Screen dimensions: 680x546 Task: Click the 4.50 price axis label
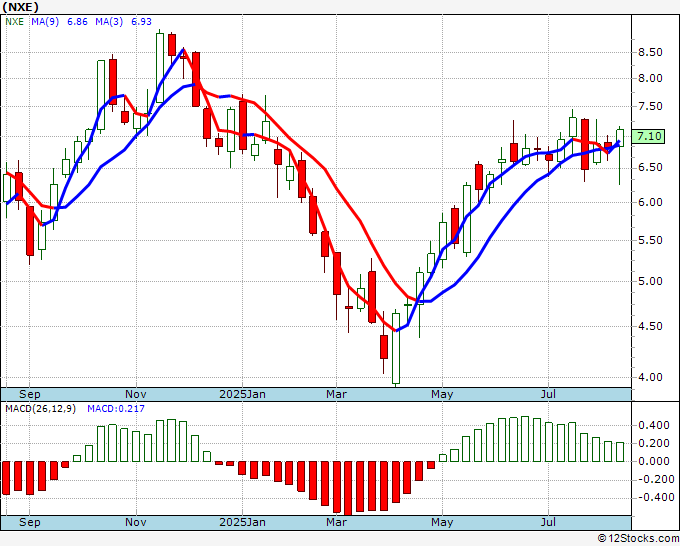(x=650, y=326)
